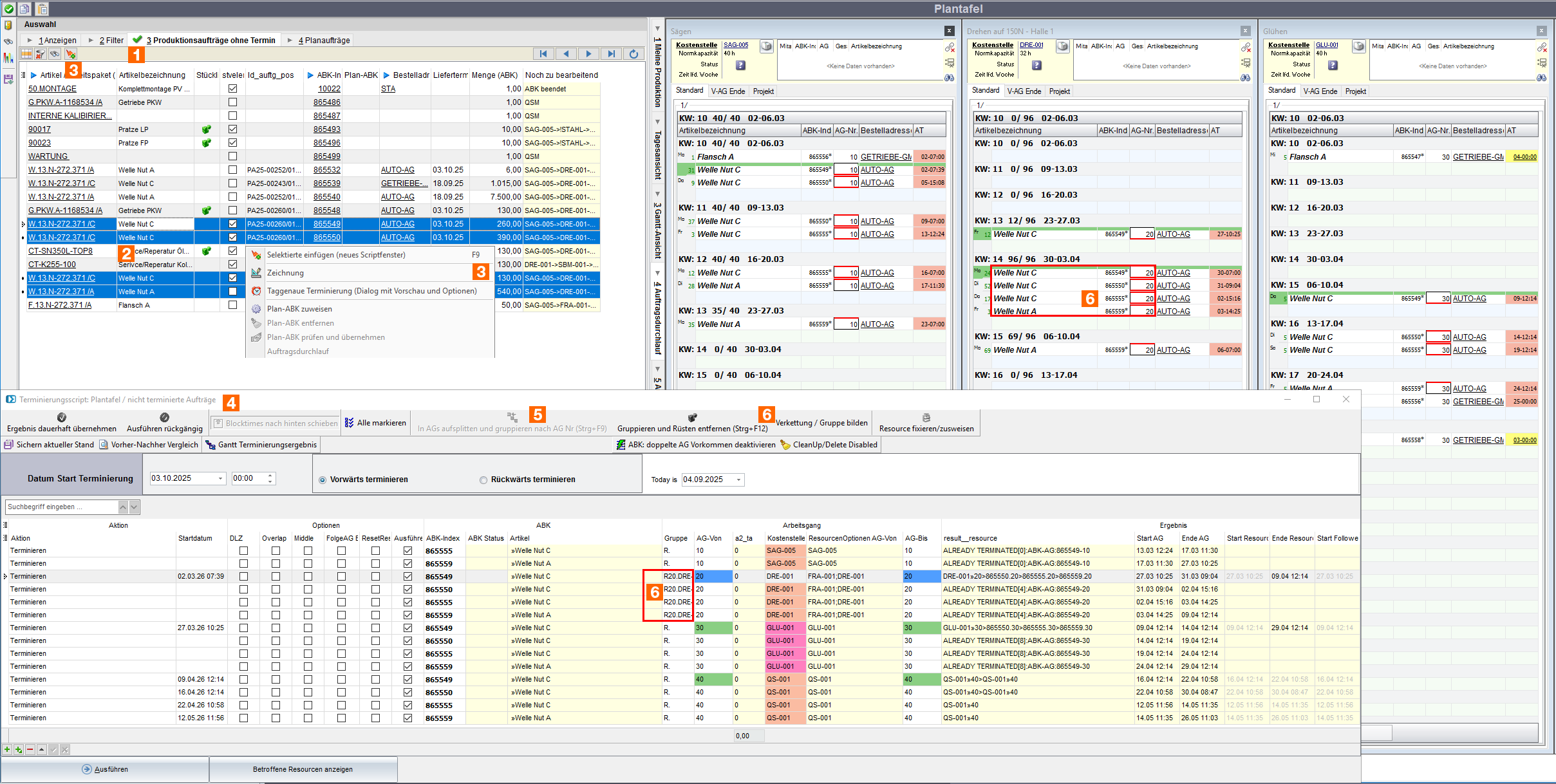Click Ergebnis dauerhaft übernehmen toolbar icon
Screen dimensions: 1556x784
tap(62, 418)
